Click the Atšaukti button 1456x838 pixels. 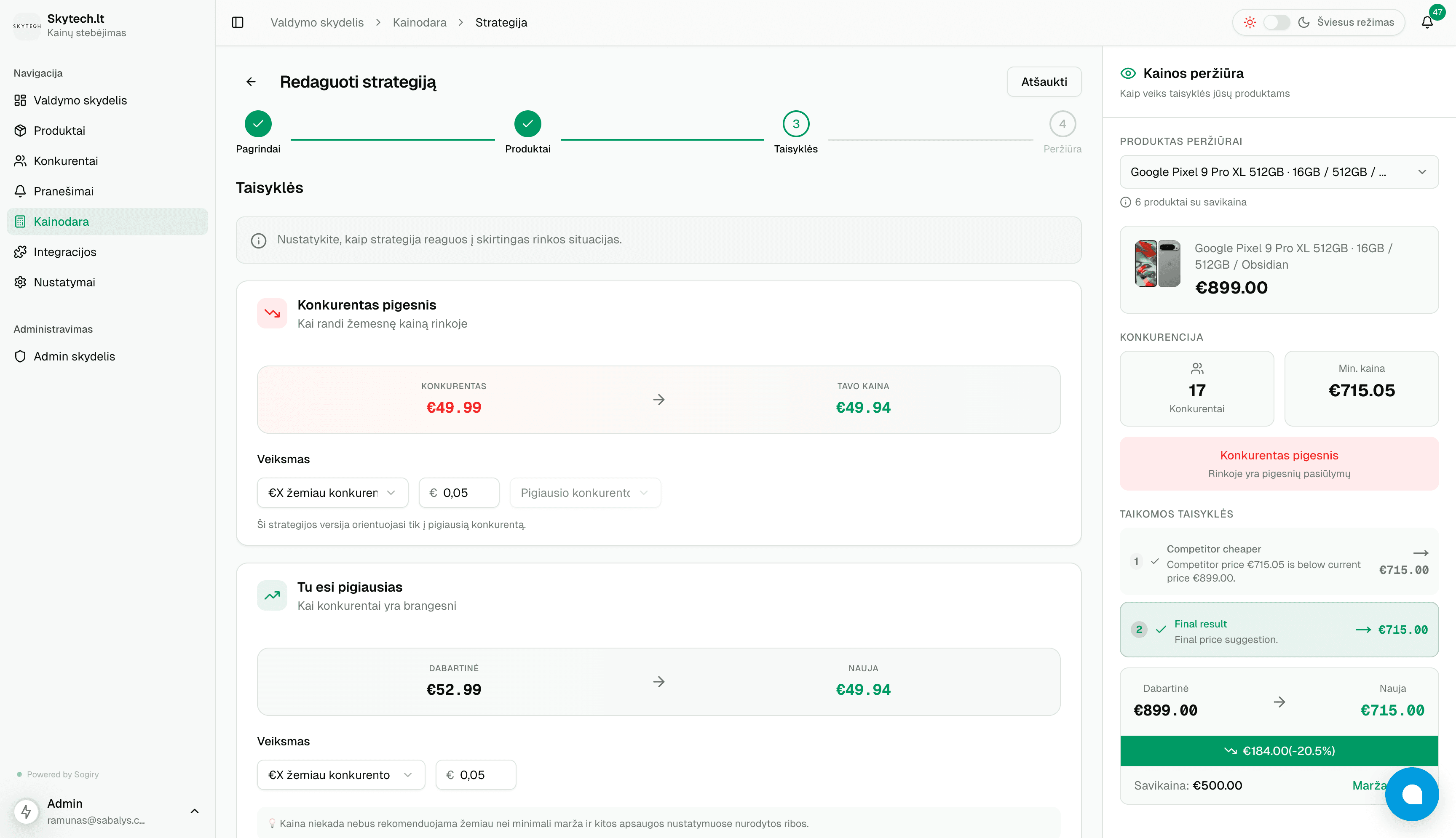click(x=1044, y=82)
